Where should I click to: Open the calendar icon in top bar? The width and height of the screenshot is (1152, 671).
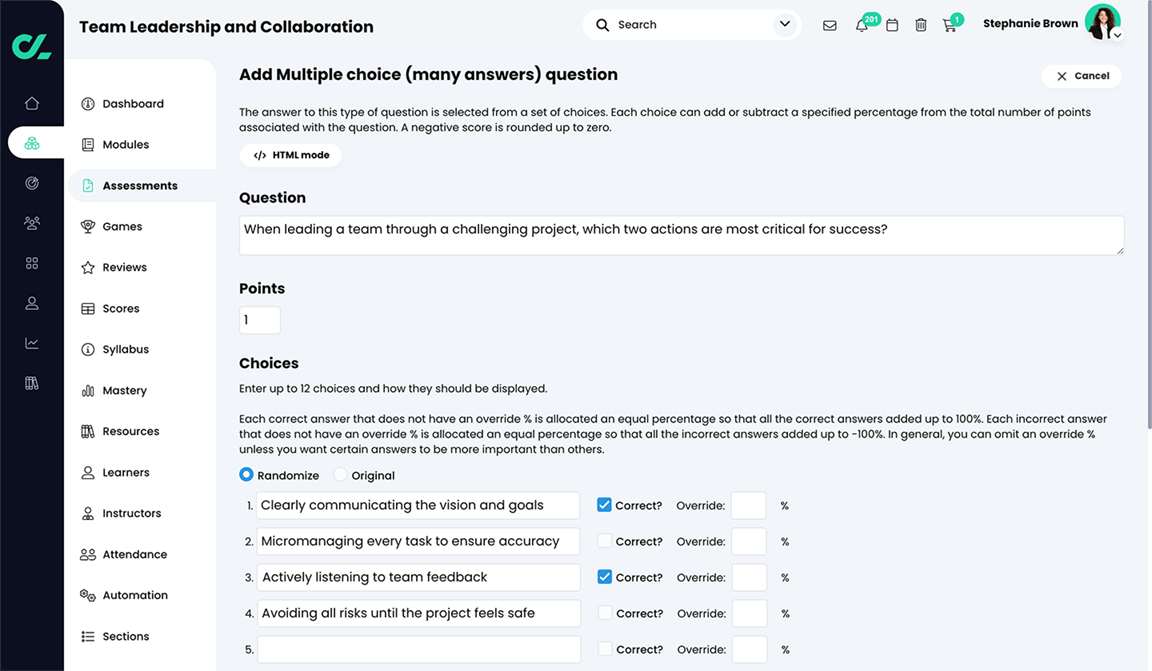coord(892,25)
